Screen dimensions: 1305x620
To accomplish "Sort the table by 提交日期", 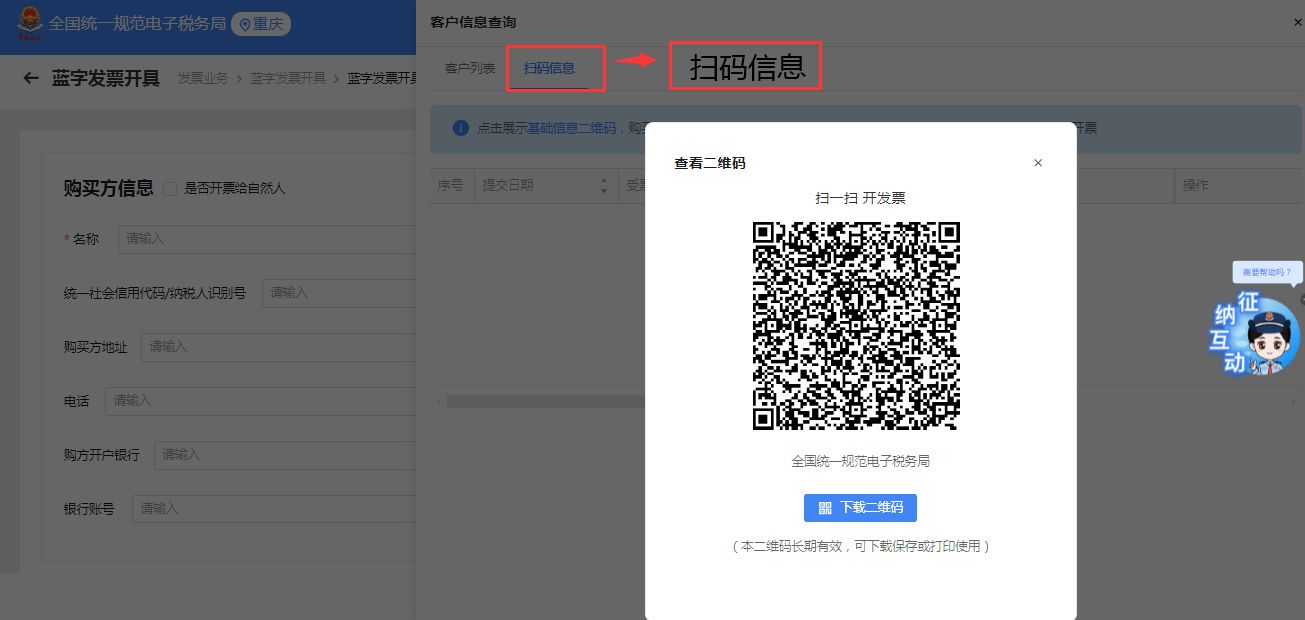I will click(x=603, y=186).
